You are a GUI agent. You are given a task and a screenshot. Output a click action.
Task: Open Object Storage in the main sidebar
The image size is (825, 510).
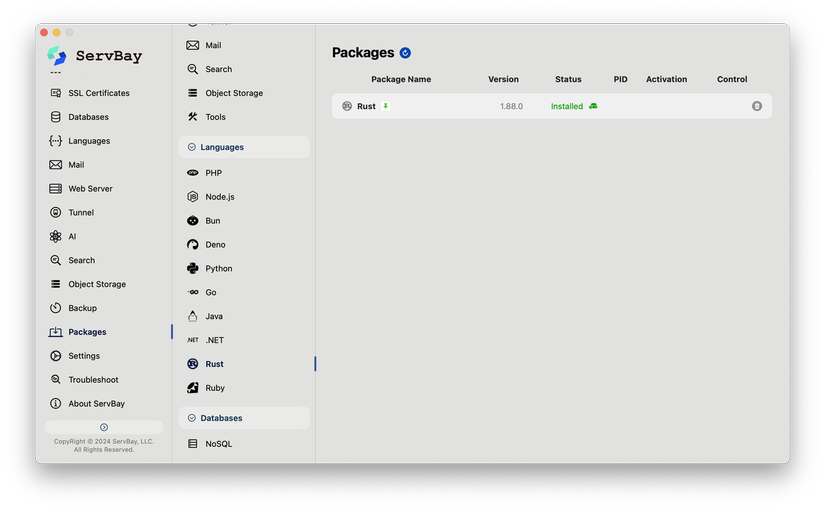pyautogui.click(x=87, y=284)
